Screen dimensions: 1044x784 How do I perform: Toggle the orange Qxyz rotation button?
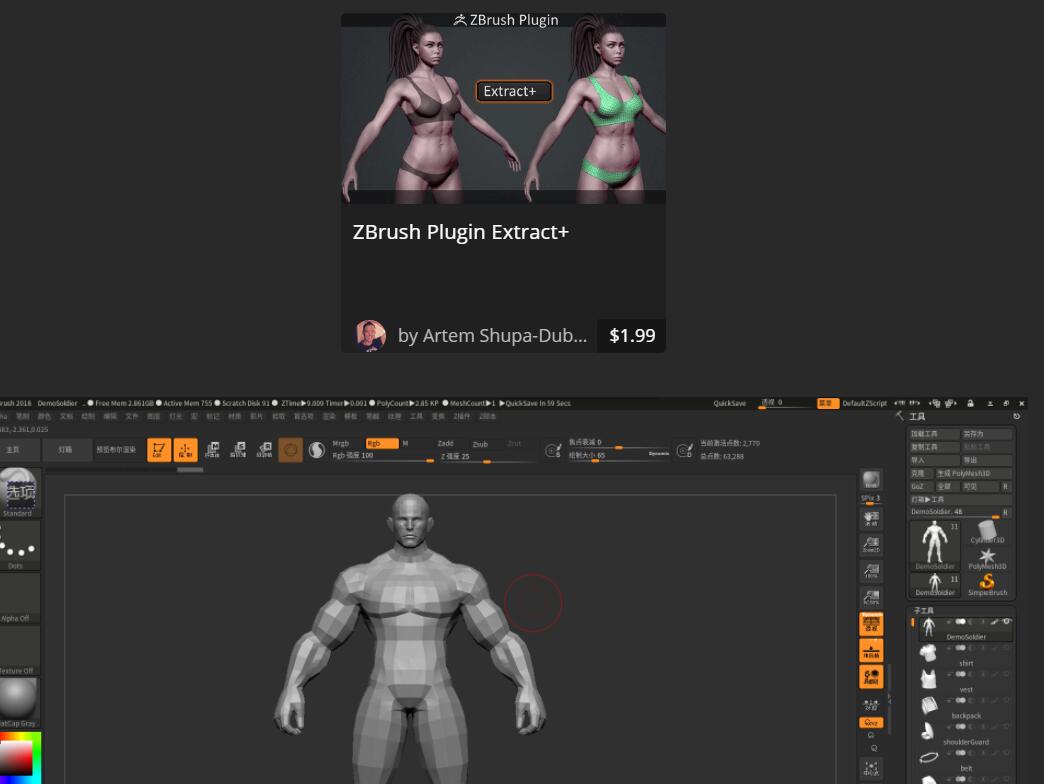tap(871, 722)
